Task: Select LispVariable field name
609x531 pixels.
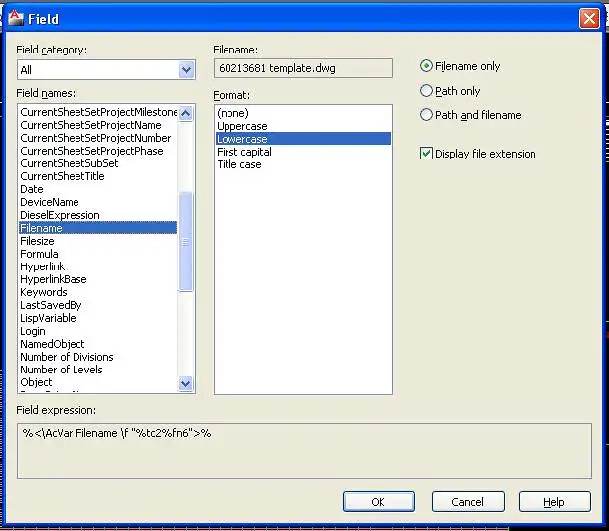Action: point(98,318)
